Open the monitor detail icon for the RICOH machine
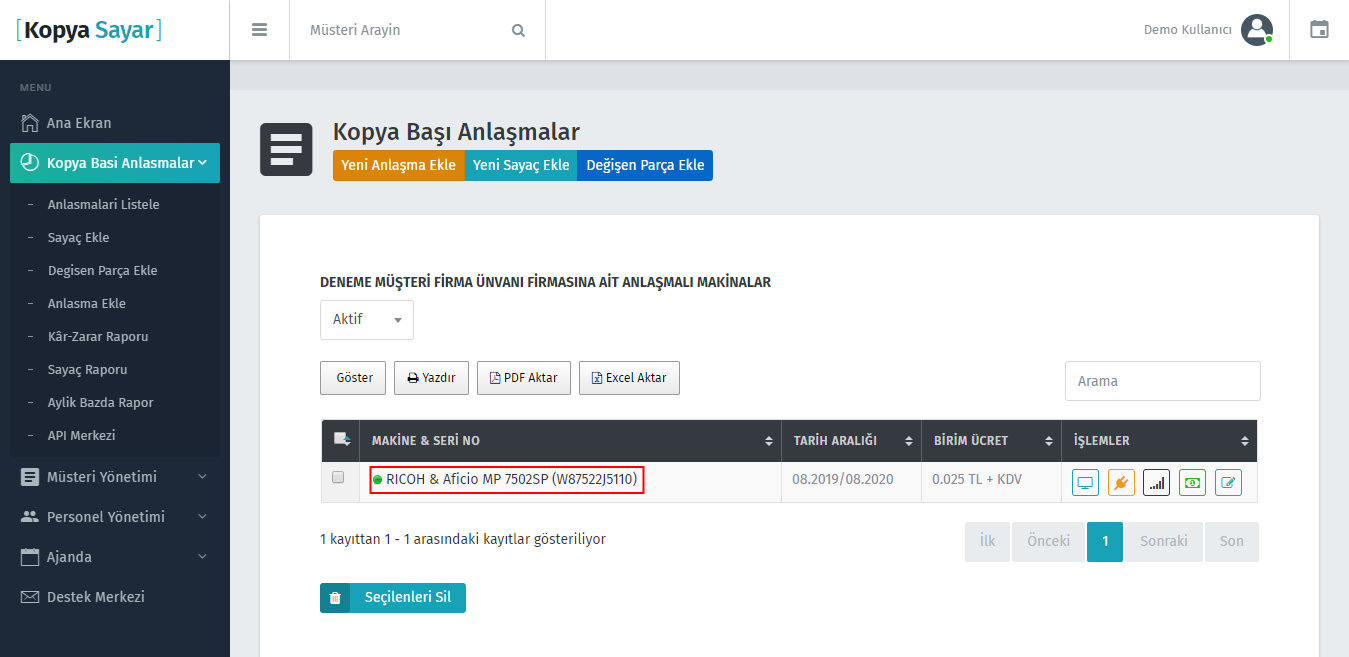 click(1085, 482)
